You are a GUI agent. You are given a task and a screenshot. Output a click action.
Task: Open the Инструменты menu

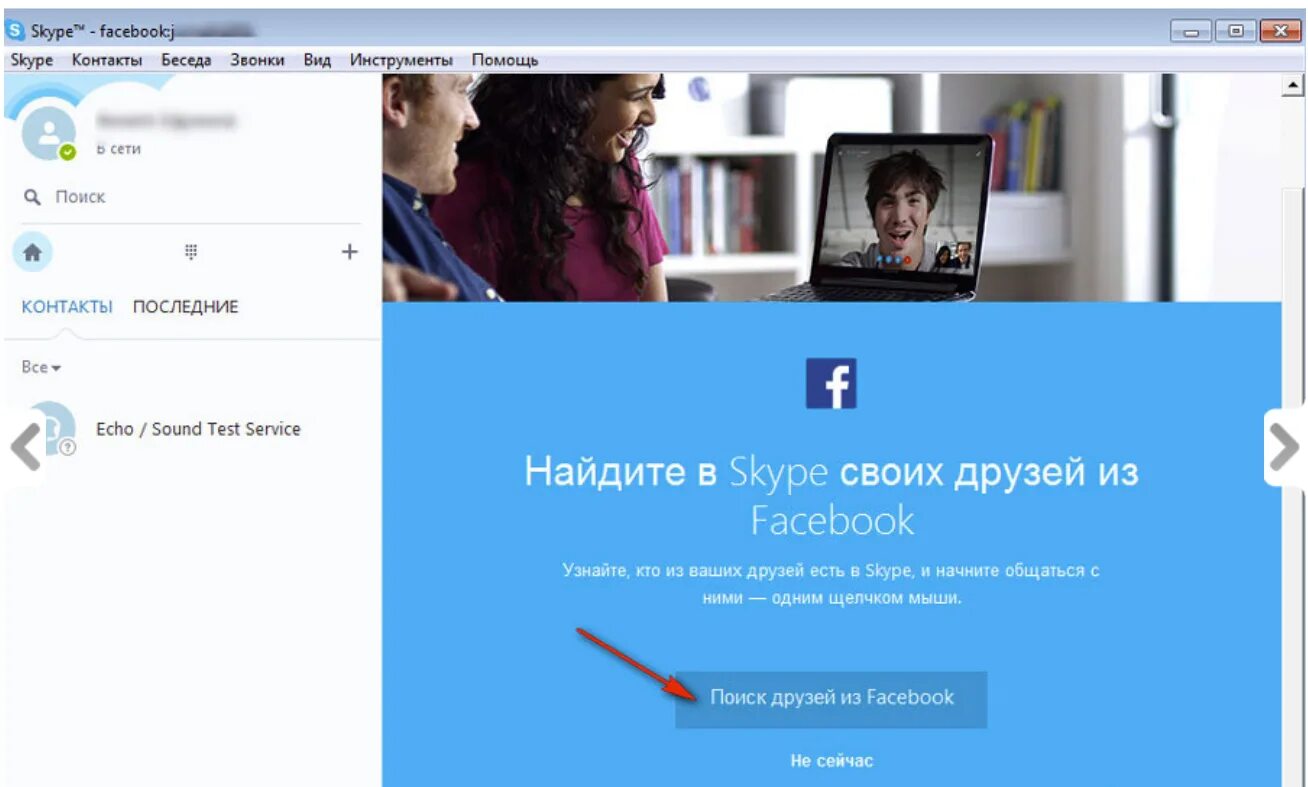pos(401,60)
